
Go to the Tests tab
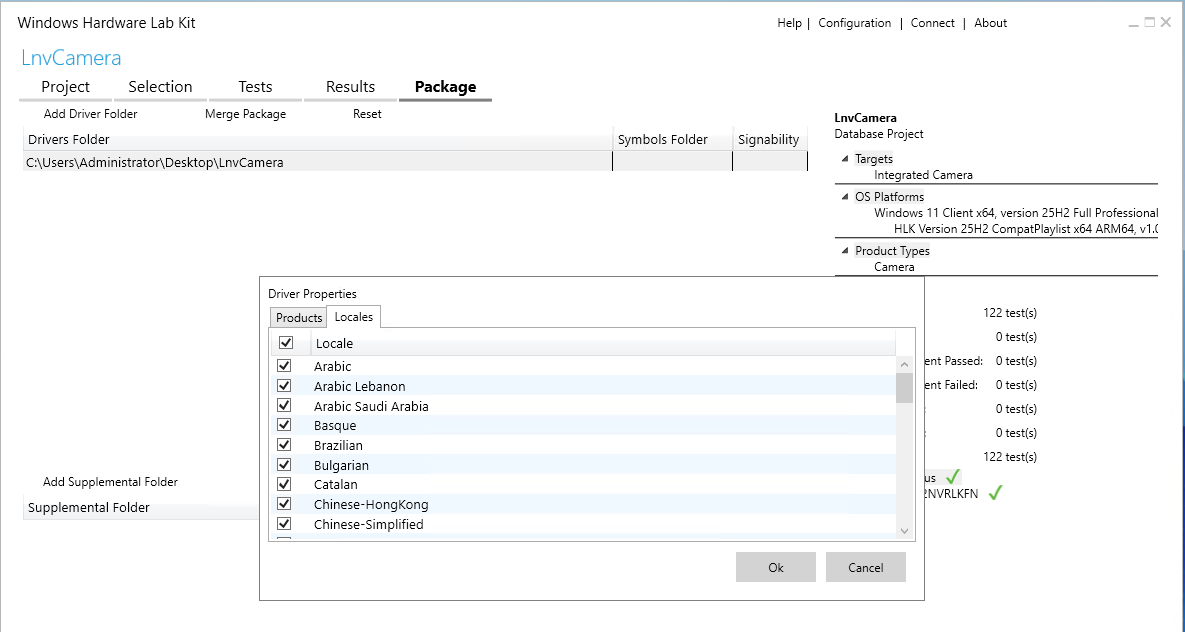255,87
